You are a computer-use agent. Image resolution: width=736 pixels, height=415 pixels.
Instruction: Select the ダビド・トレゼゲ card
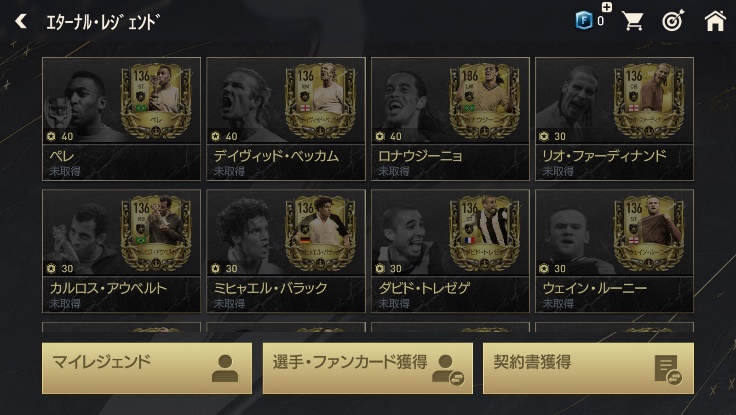point(450,251)
